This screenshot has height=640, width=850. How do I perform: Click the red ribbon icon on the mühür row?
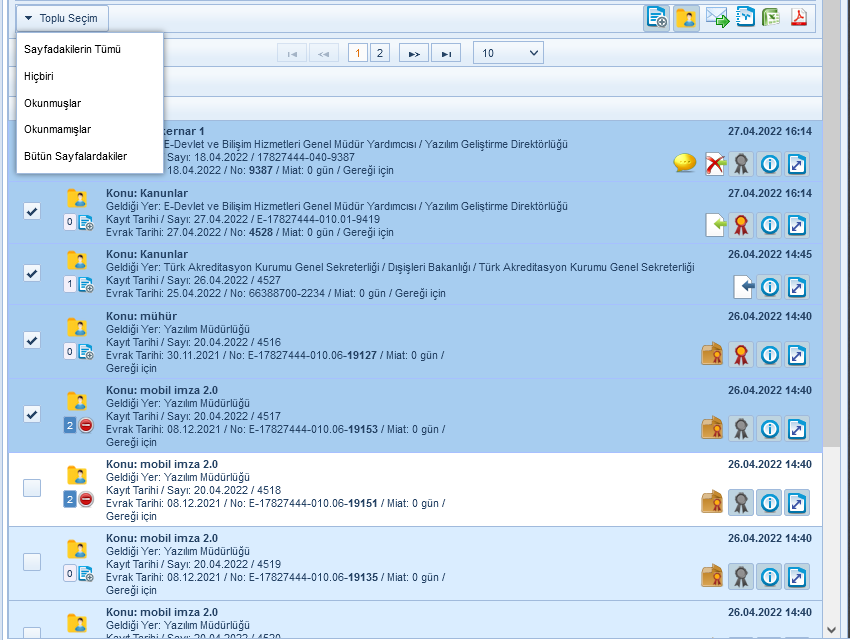741,354
